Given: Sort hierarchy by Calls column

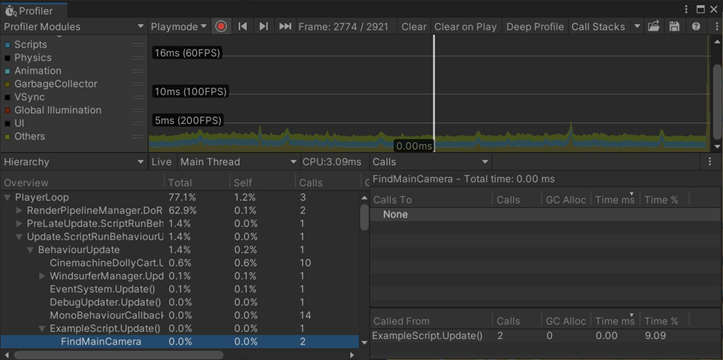Looking at the screenshot, I should pos(328,183).
